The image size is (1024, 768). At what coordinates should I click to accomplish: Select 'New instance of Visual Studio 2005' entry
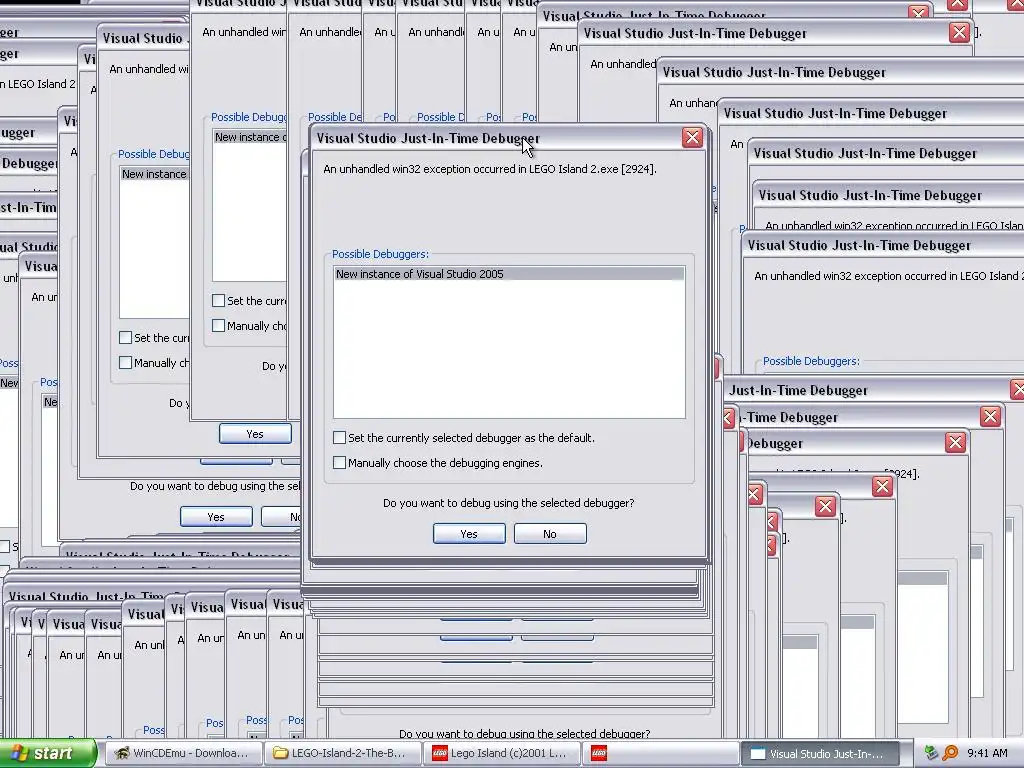point(509,274)
